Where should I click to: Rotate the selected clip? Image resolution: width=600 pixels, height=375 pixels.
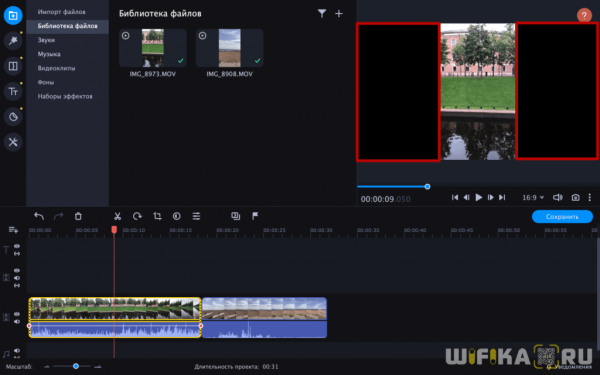coord(137,216)
